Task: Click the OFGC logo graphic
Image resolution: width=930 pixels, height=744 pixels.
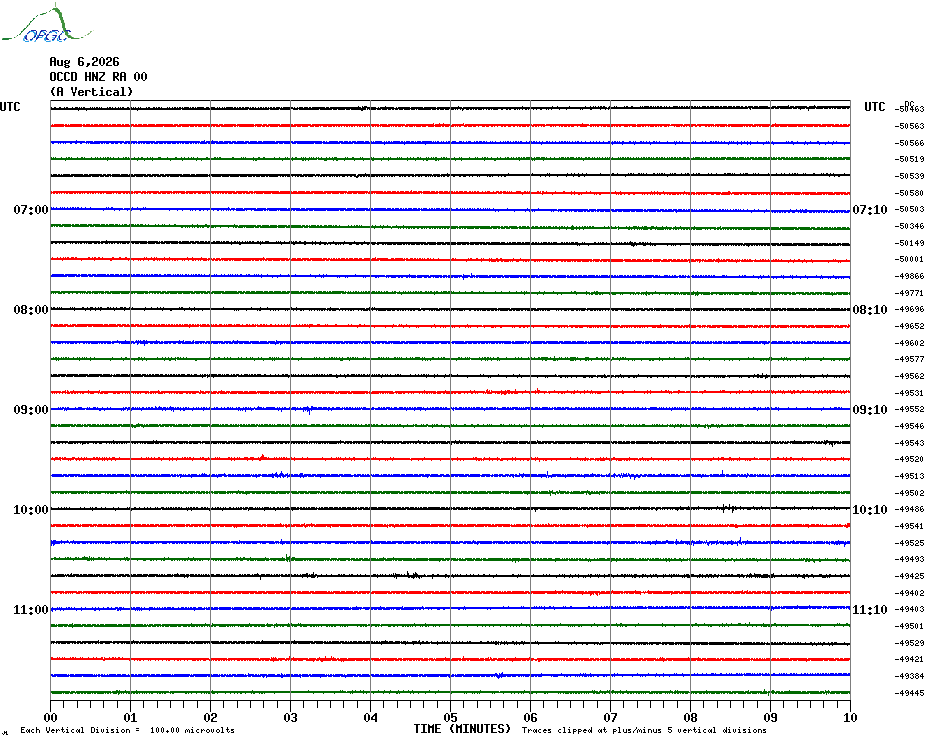Action: pyautogui.click(x=47, y=24)
